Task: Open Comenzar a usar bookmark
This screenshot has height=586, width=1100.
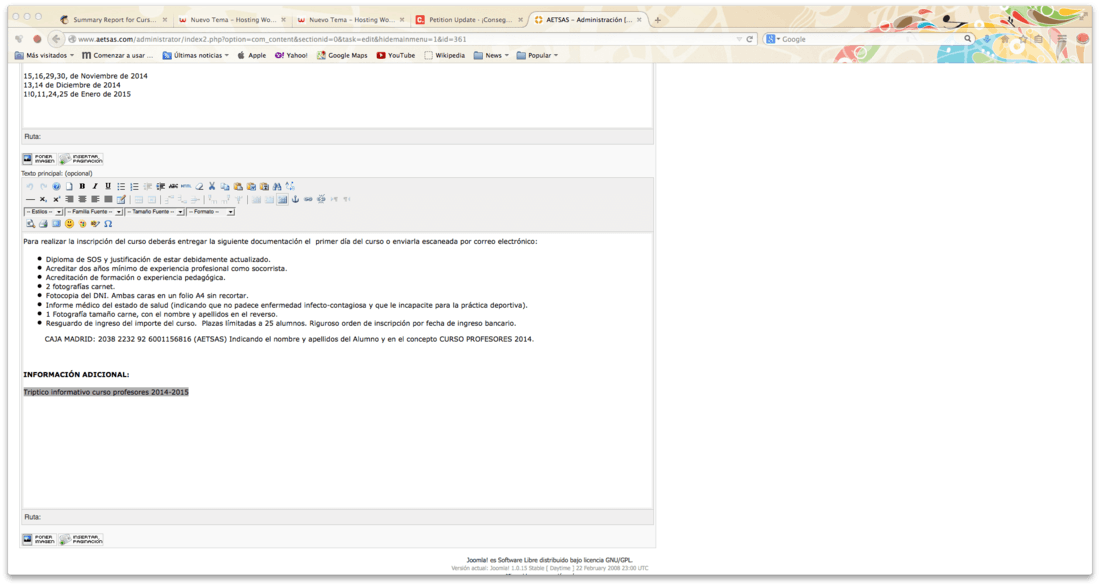Action: tap(117, 55)
